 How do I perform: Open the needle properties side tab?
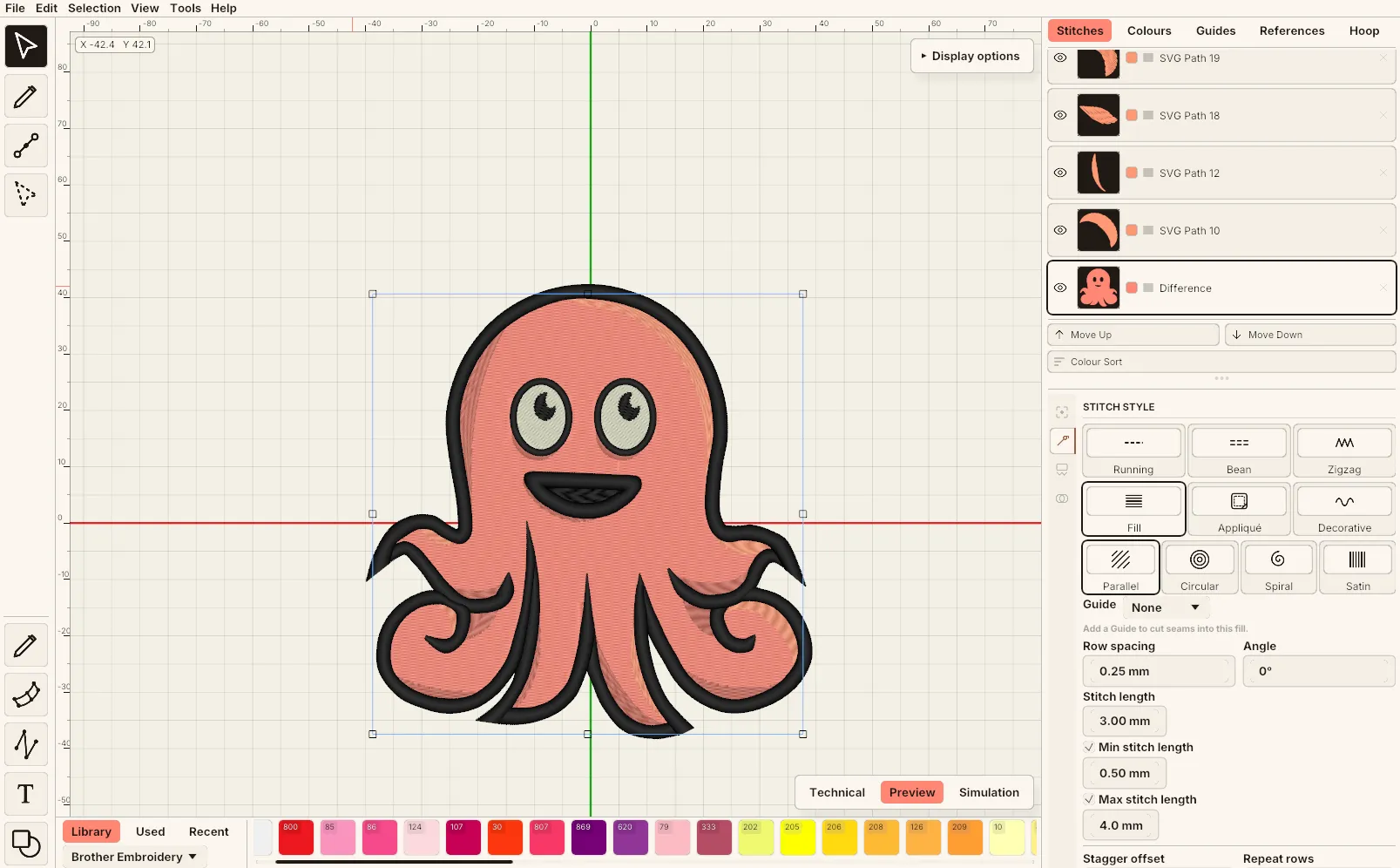pyautogui.click(x=1062, y=441)
